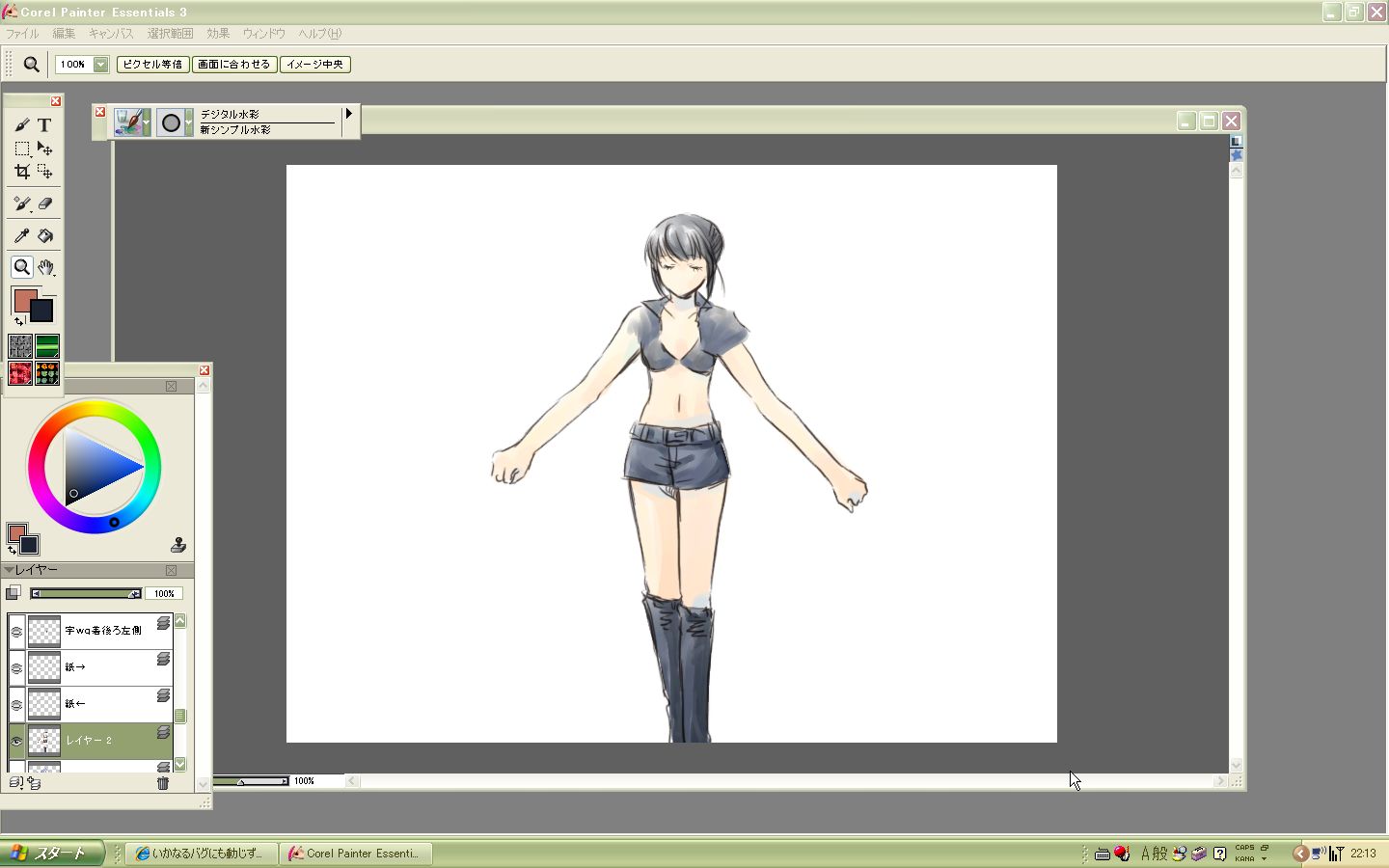Click the layer opacity slider
The width and height of the screenshot is (1389, 868).
point(86,593)
